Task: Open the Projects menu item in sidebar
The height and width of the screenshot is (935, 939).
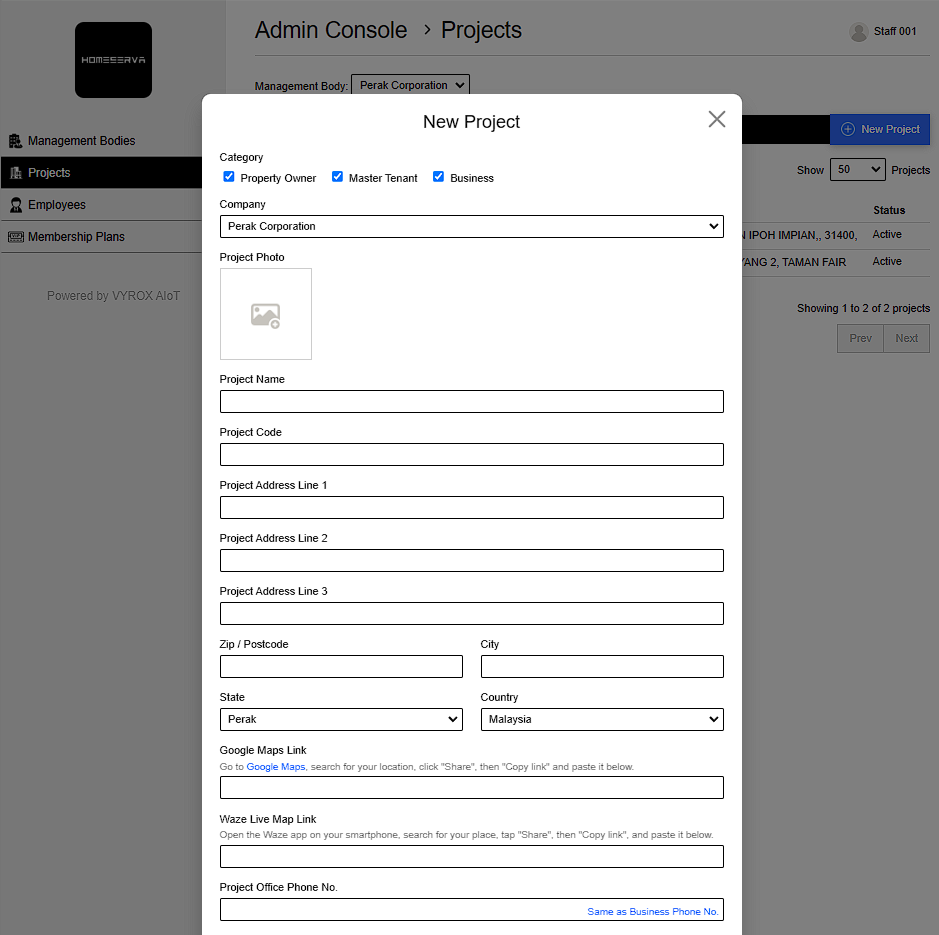Action: 49,173
